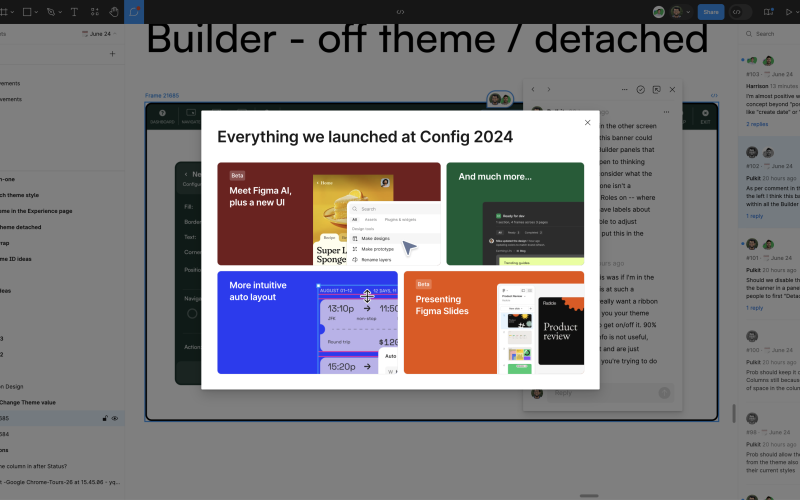Click horizontal scrollbar at canvas bottom

tap(589, 495)
